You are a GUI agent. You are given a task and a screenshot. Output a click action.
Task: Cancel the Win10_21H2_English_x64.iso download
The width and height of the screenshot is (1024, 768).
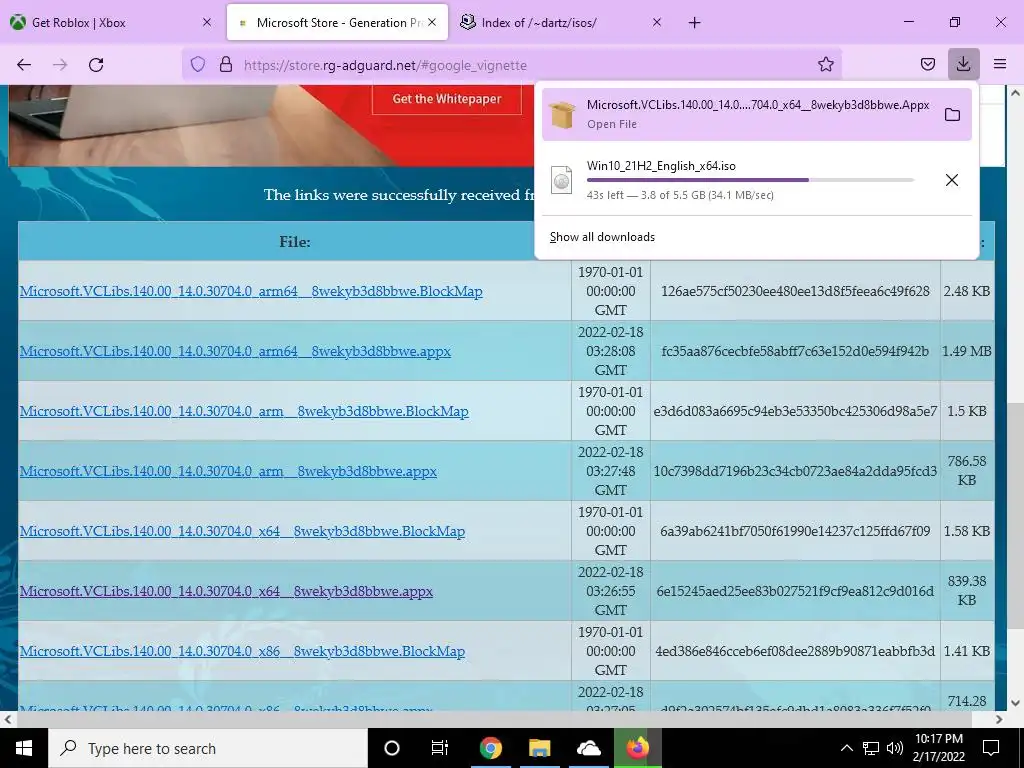pos(952,180)
